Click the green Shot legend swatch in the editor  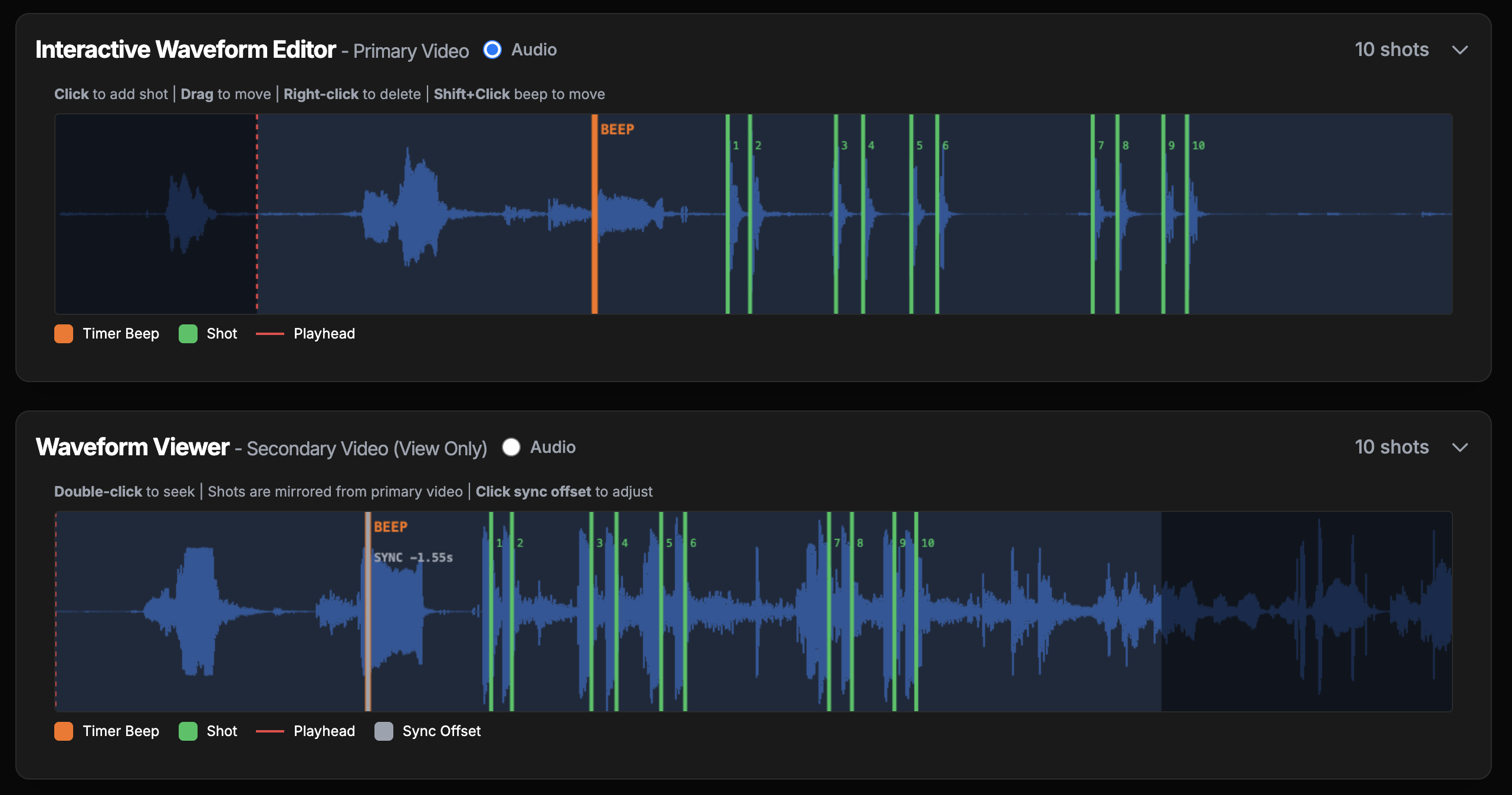click(x=188, y=334)
